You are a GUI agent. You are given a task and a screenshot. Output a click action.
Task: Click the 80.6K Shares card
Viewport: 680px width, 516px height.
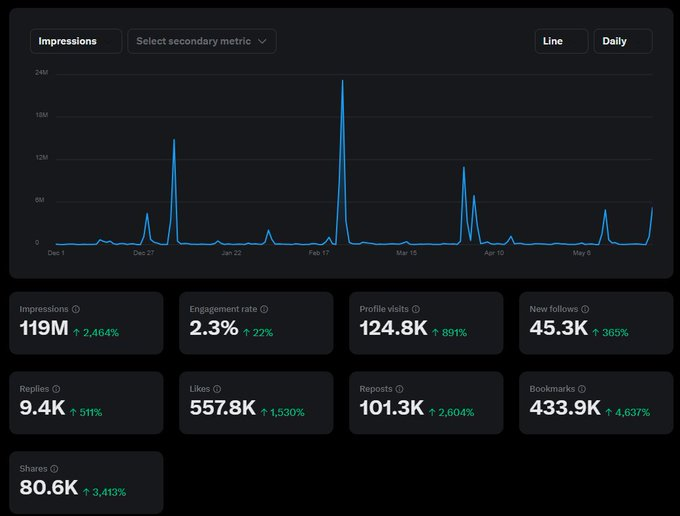pos(86,482)
